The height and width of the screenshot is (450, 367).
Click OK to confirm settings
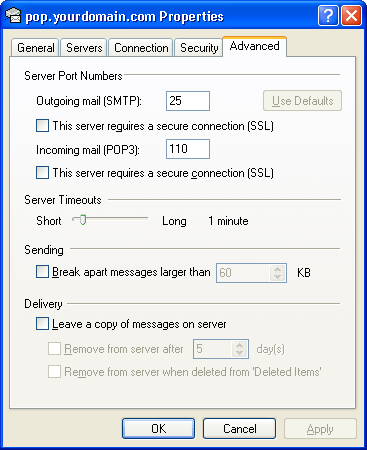pyautogui.click(x=158, y=429)
